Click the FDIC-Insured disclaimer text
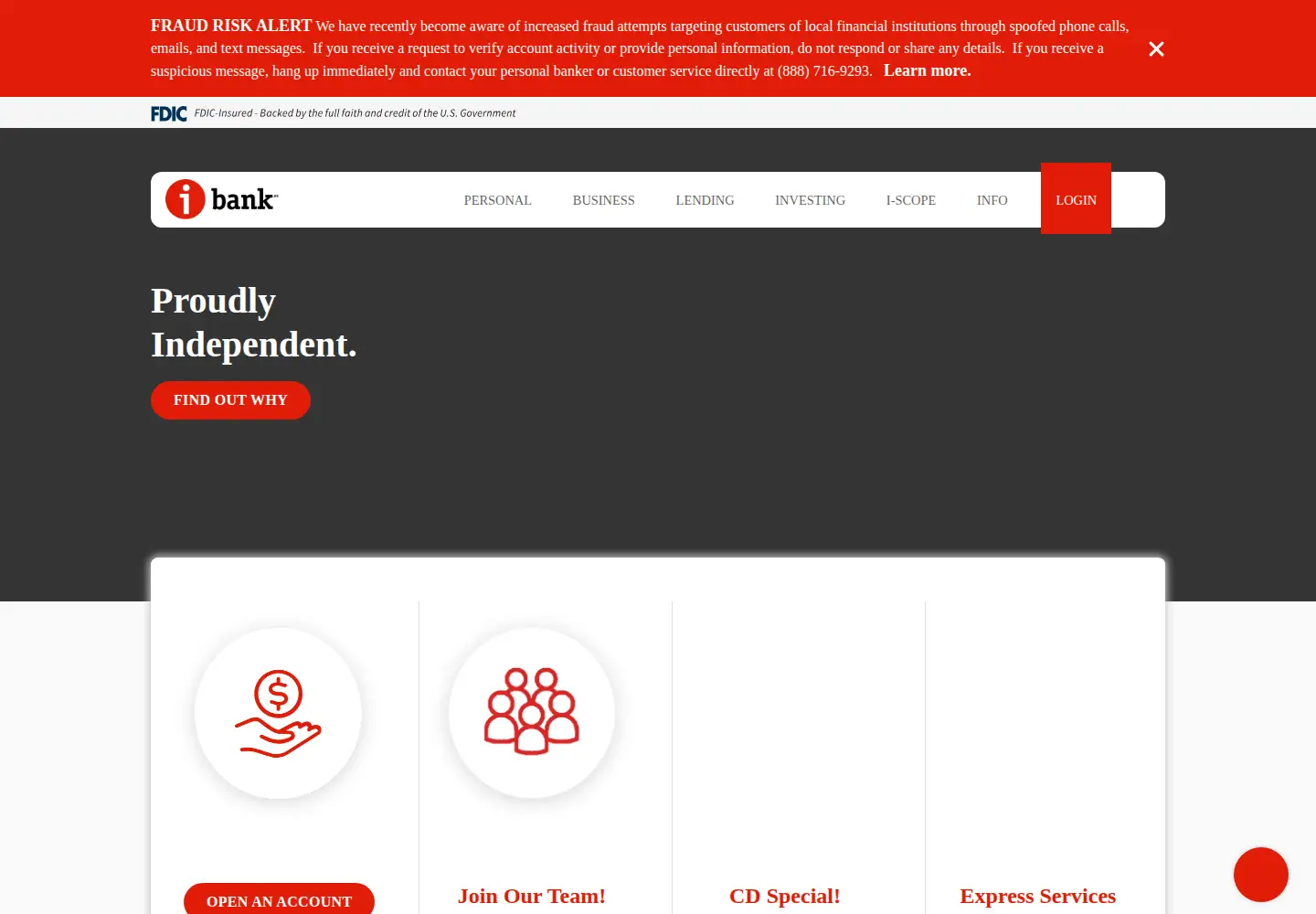The width and height of the screenshot is (1316, 914). tap(355, 113)
